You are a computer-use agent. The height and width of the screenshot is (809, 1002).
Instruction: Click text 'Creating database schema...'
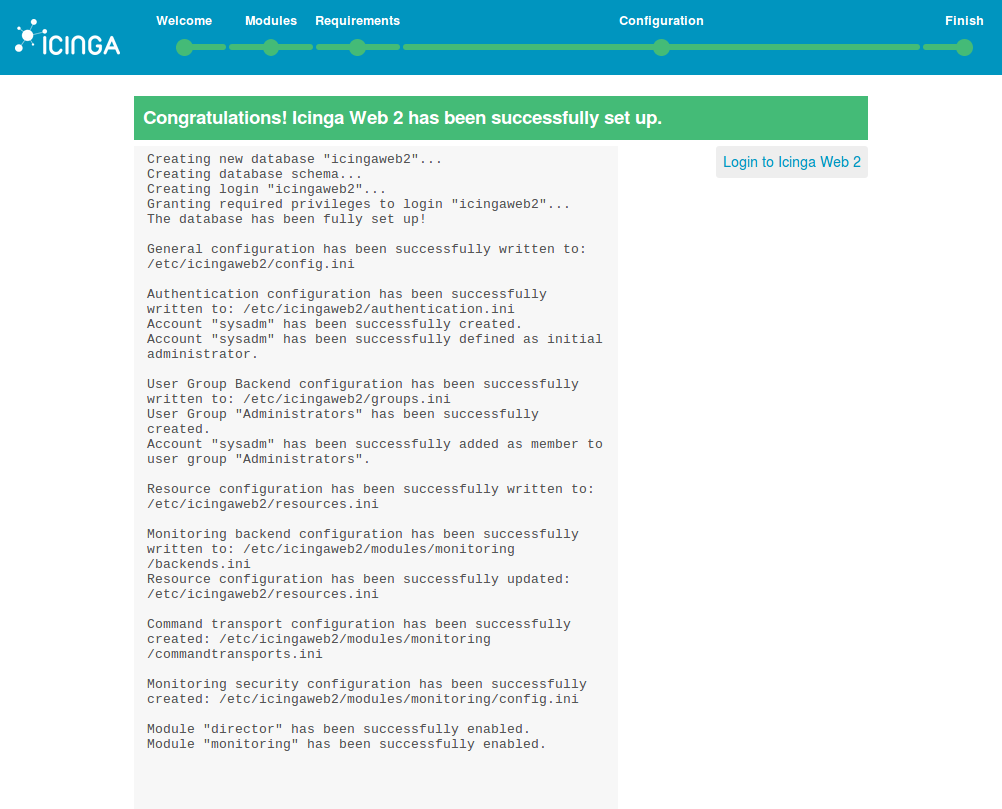(x=254, y=174)
